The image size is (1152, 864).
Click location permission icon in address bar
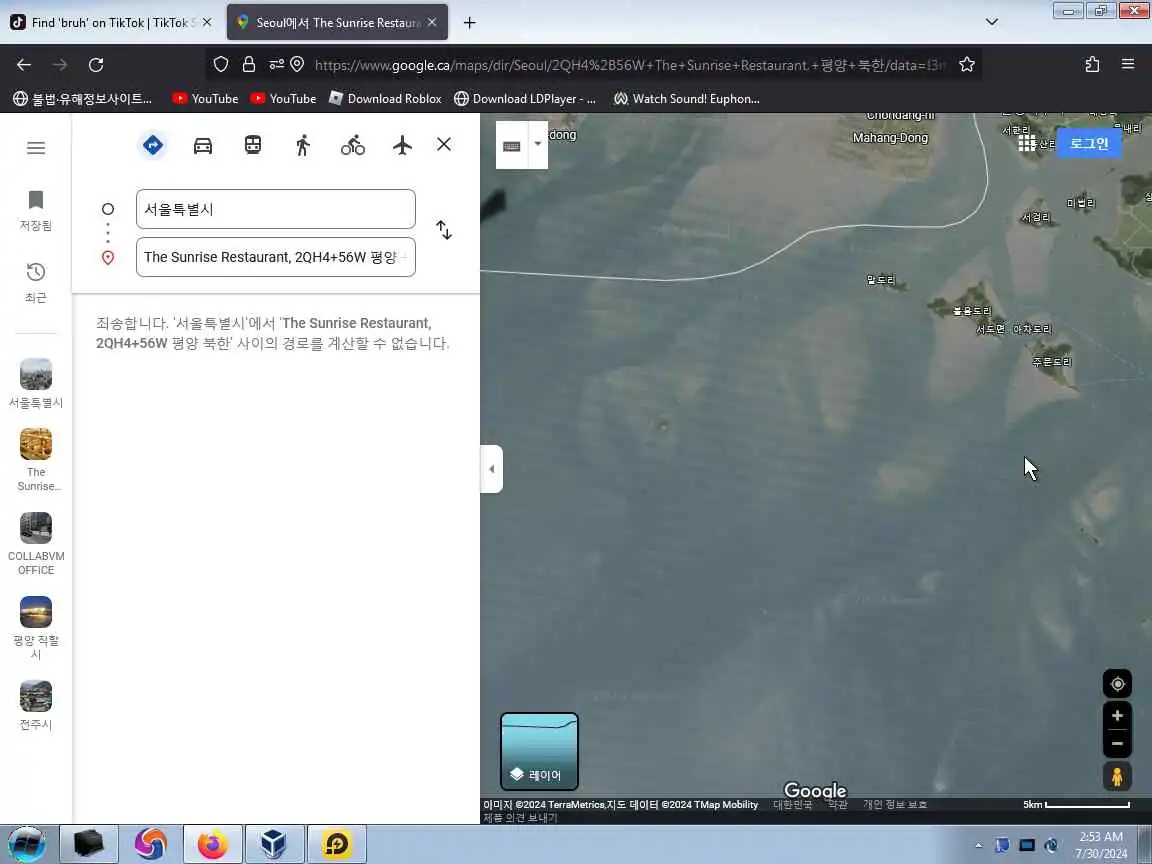297,65
